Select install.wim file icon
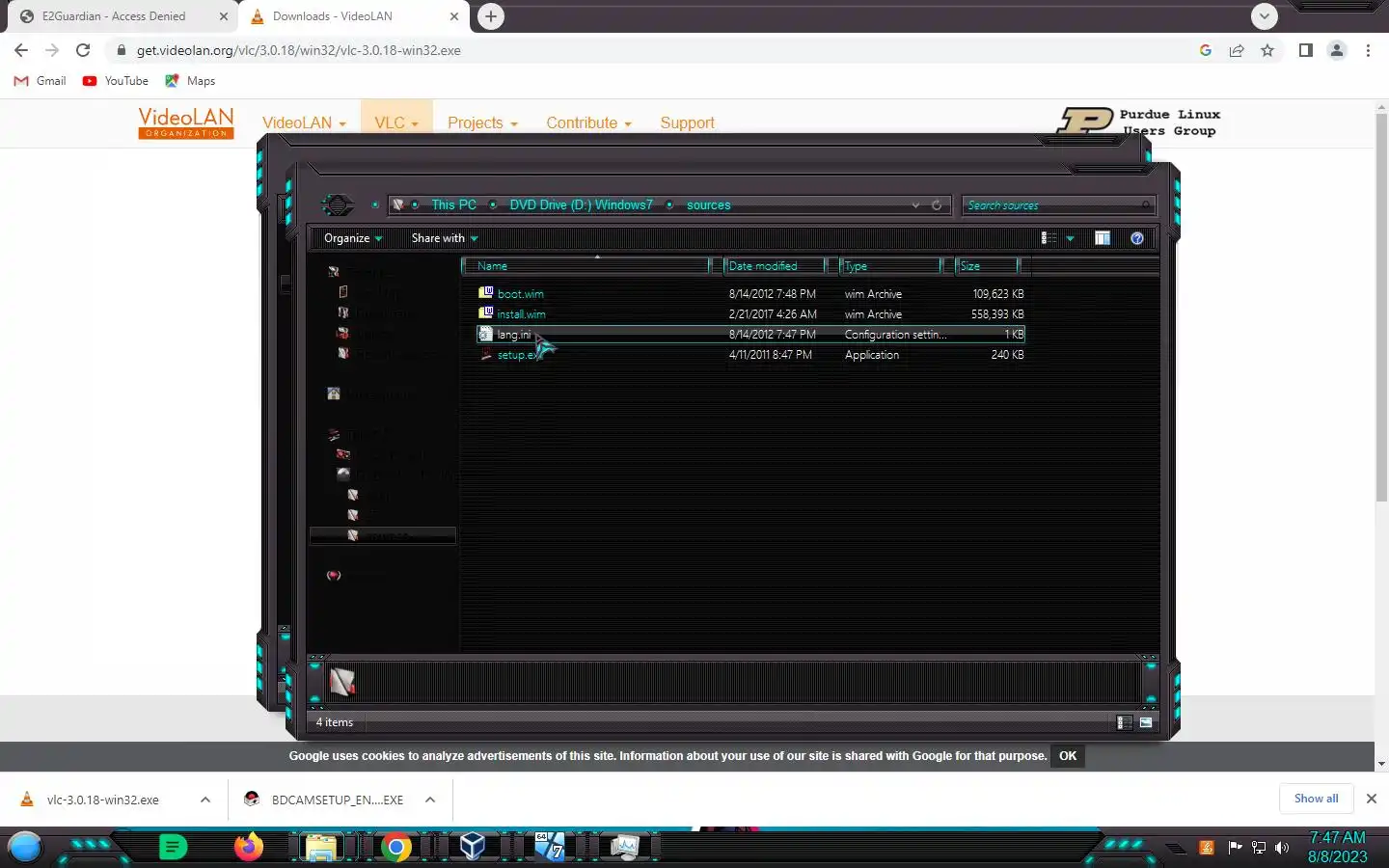The height and width of the screenshot is (868, 1389). coord(486,313)
